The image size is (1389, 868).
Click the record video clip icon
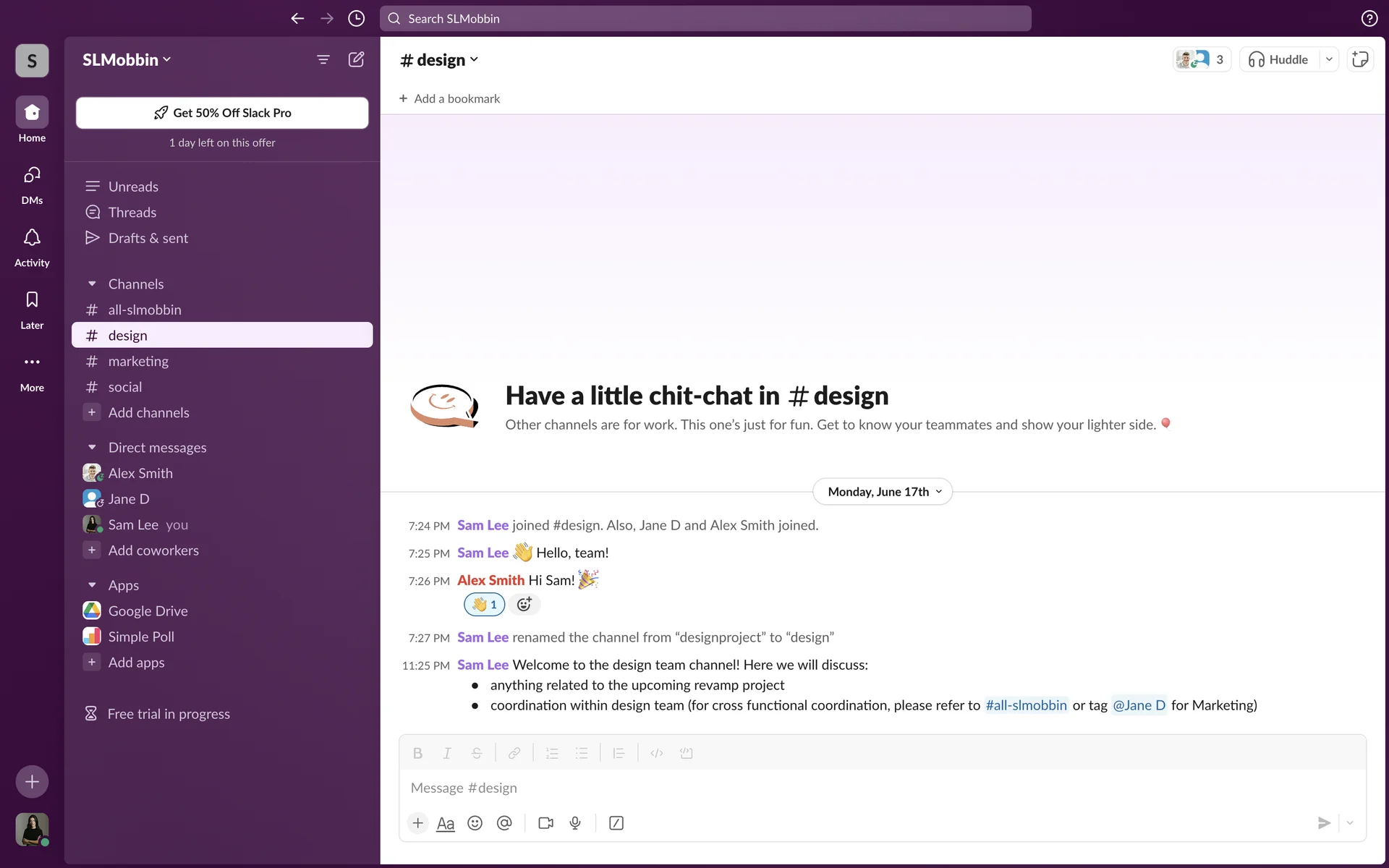pos(545,823)
